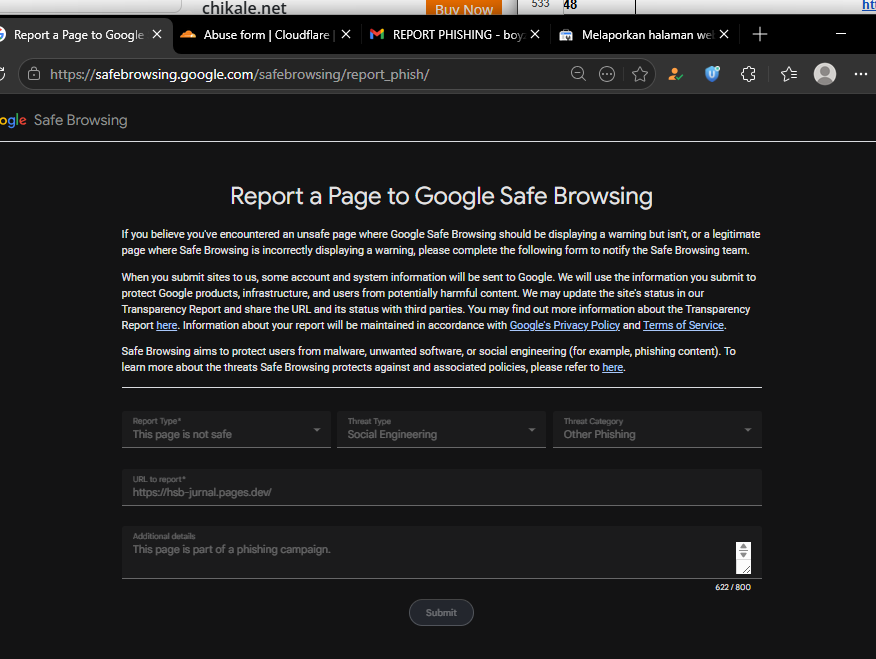Open the Threat Type dropdown
876x659 pixels.
click(x=441, y=429)
